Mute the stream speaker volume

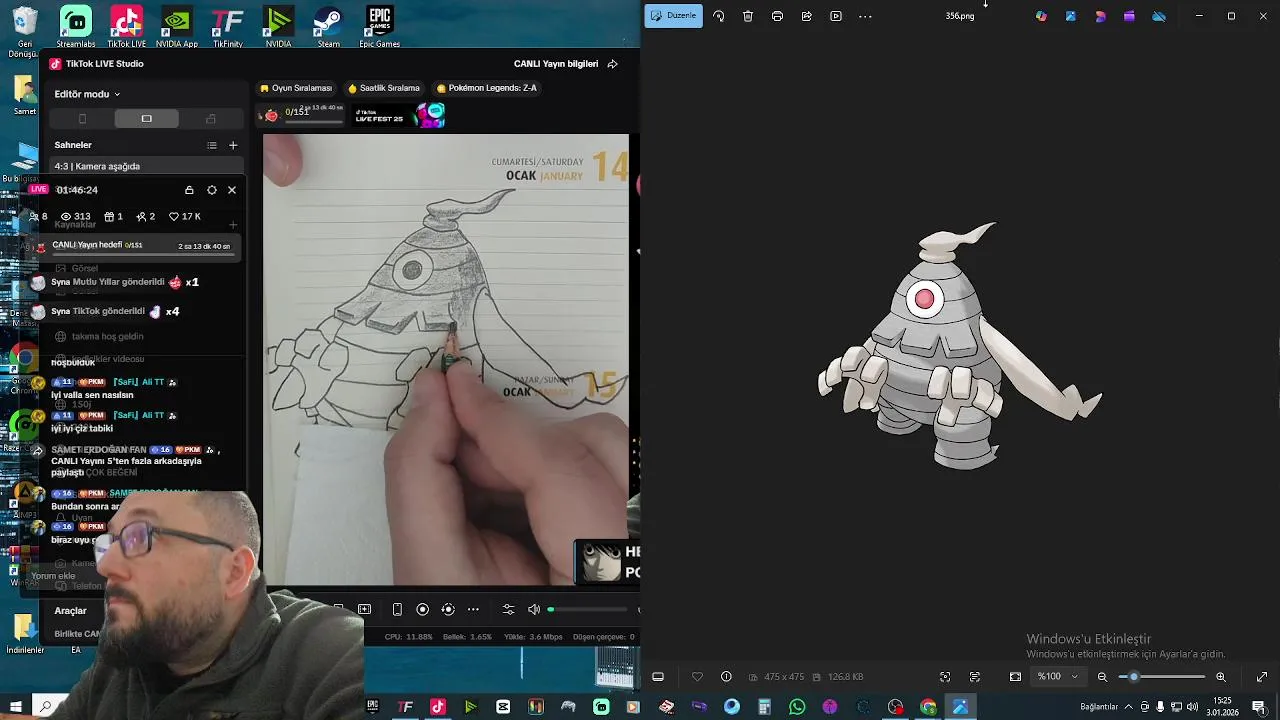click(x=533, y=609)
